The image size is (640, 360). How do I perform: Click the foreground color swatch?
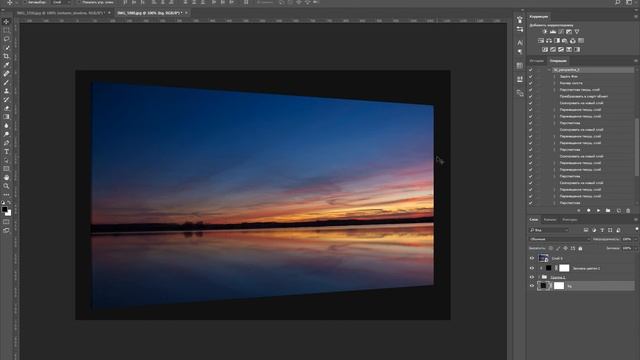point(4,209)
